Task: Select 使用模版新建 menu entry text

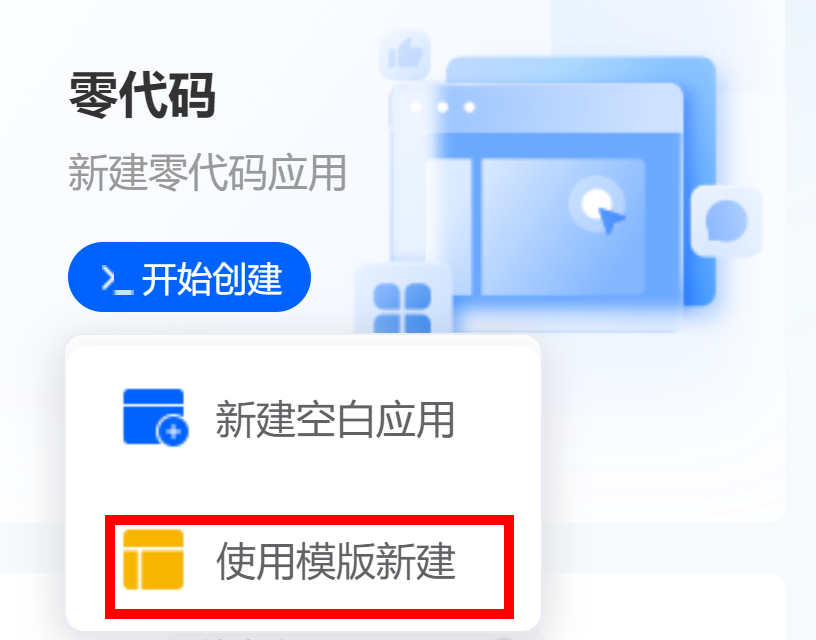Action: click(336, 561)
